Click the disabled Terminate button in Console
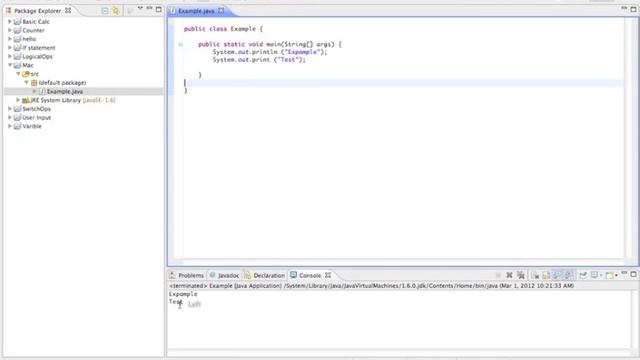Image resolution: width=640 pixels, height=360 pixels. pos(498,276)
